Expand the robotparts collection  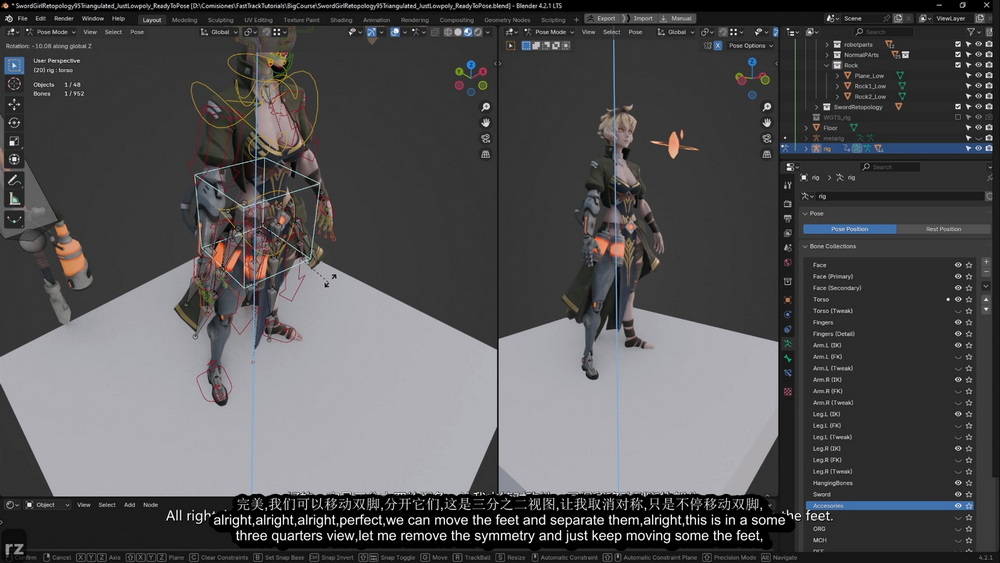[827, 45]
